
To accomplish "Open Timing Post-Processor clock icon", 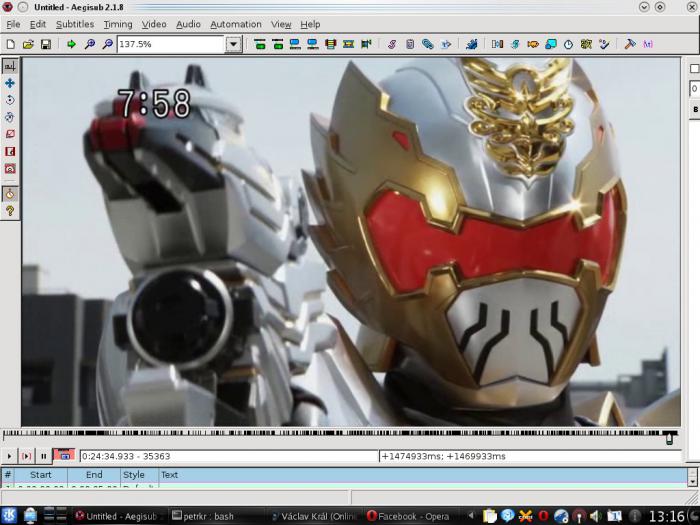I will tap(568, 44).
